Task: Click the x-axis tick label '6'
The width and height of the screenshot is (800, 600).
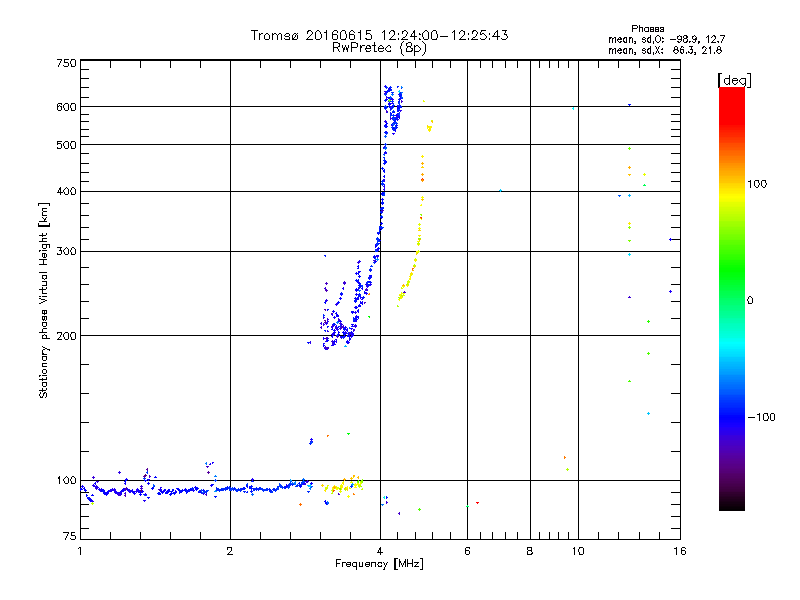Action: click(467, 551)
